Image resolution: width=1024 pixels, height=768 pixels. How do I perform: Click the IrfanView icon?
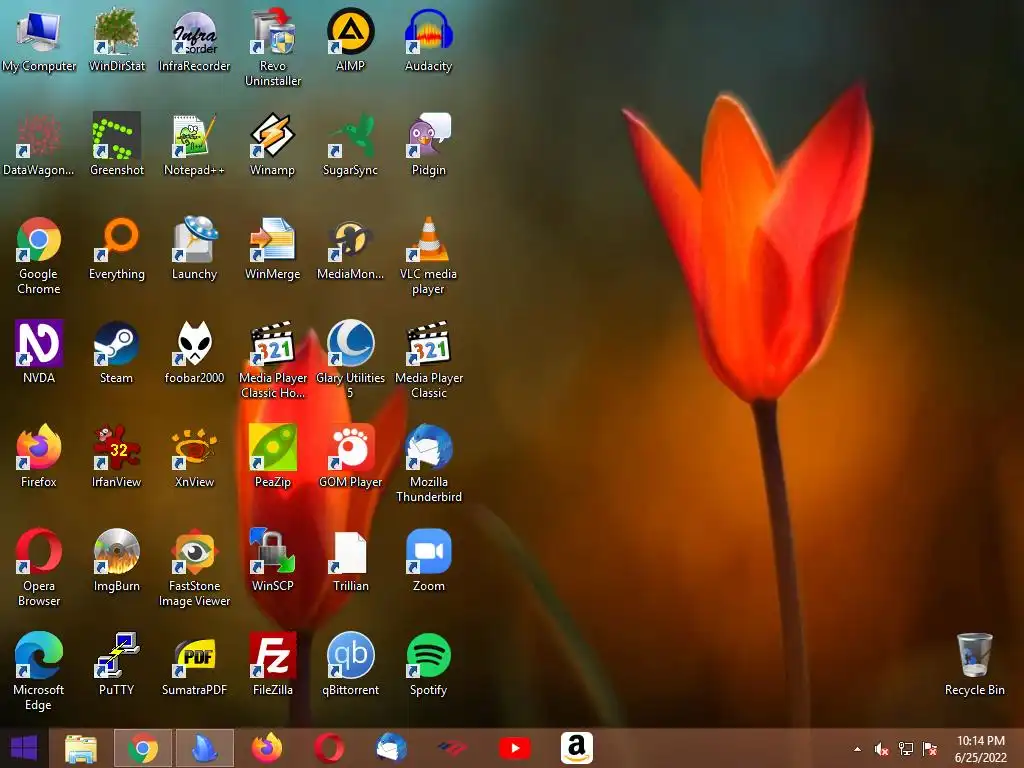[117, 456]
